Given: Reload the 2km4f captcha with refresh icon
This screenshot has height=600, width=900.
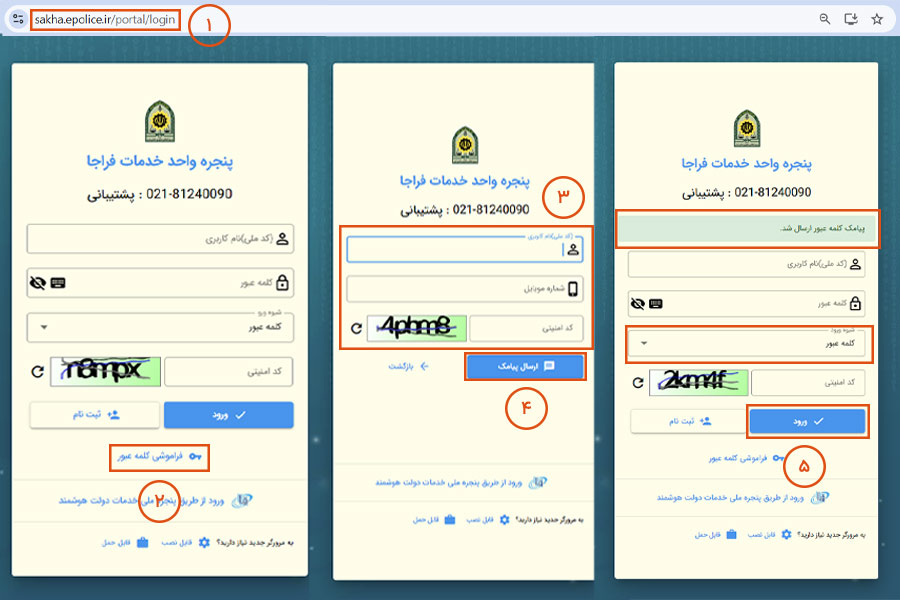Looking at the screenshot, I should [640, 382].
